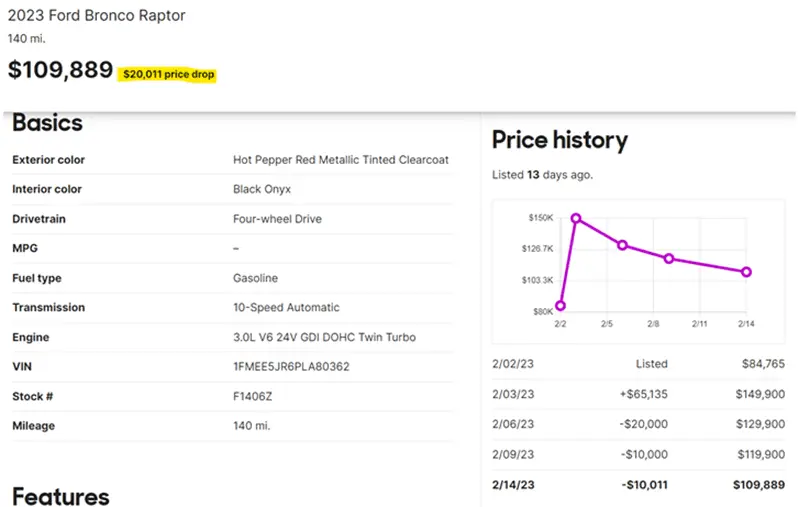Click the 3.0L V6 engine value
This screenshot has height=507, width=799.
(x=324, y=337)
